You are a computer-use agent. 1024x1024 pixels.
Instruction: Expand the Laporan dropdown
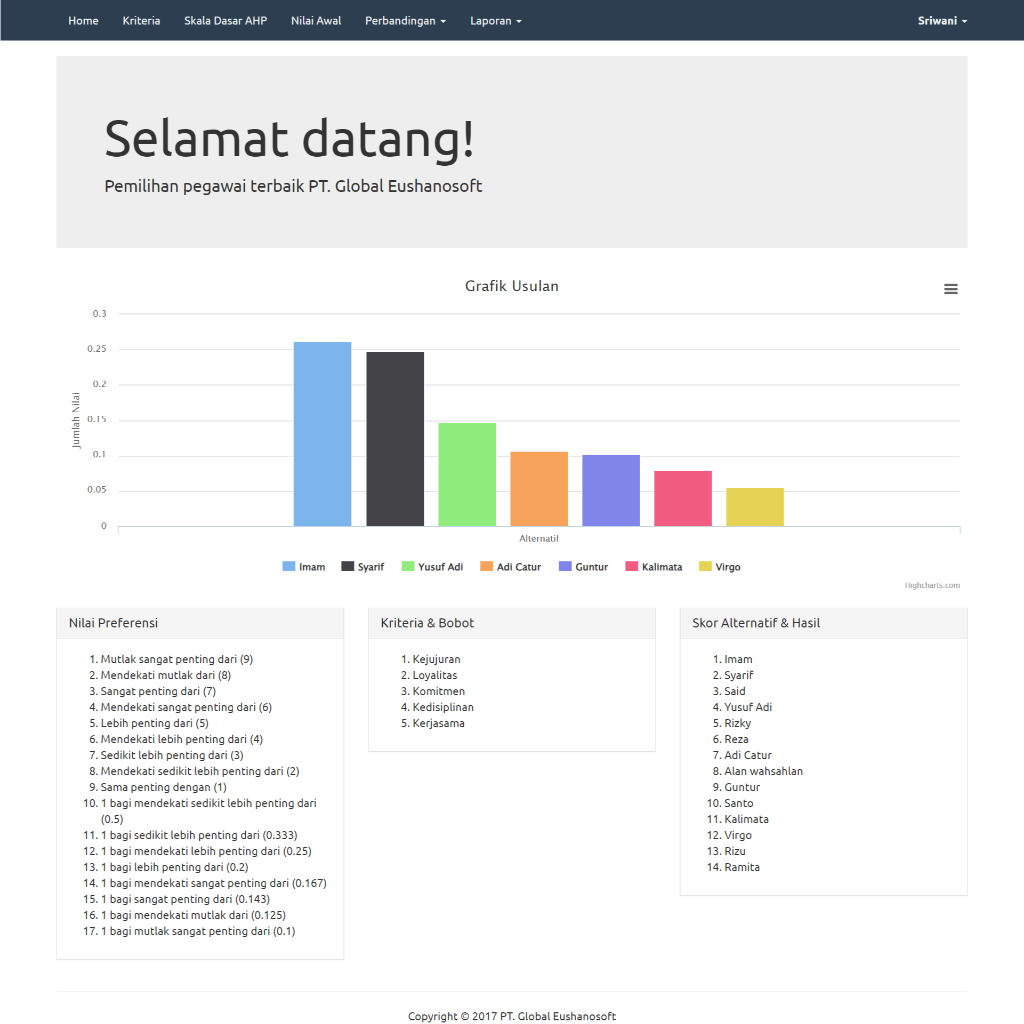pos(495,20)
